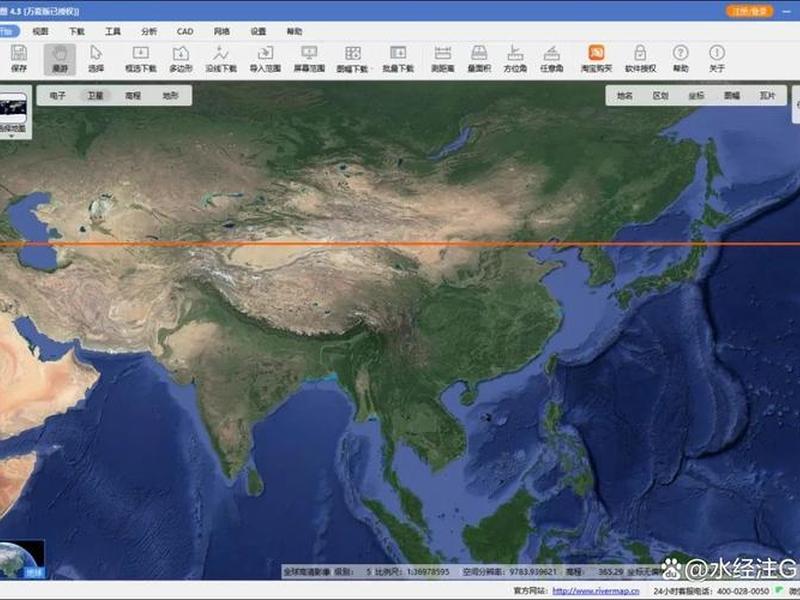Toggle 瓦片 tile overlay
The width and height of the screenshot is (800, 600).
click(x=767, y=95)
